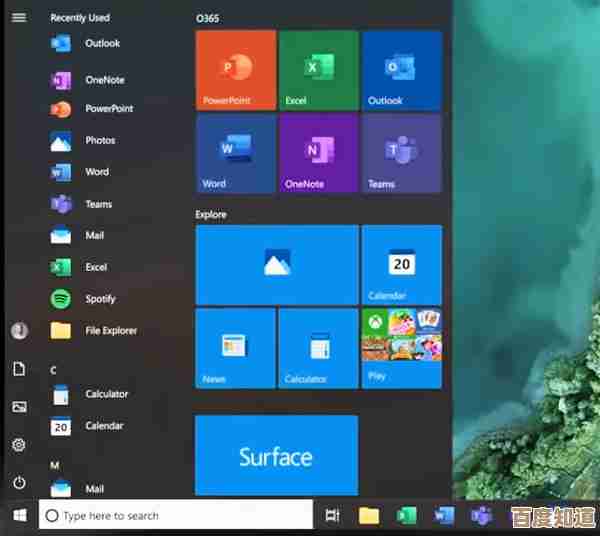
Task: Click the Windows Start button
Action: (x=20, y=515)
